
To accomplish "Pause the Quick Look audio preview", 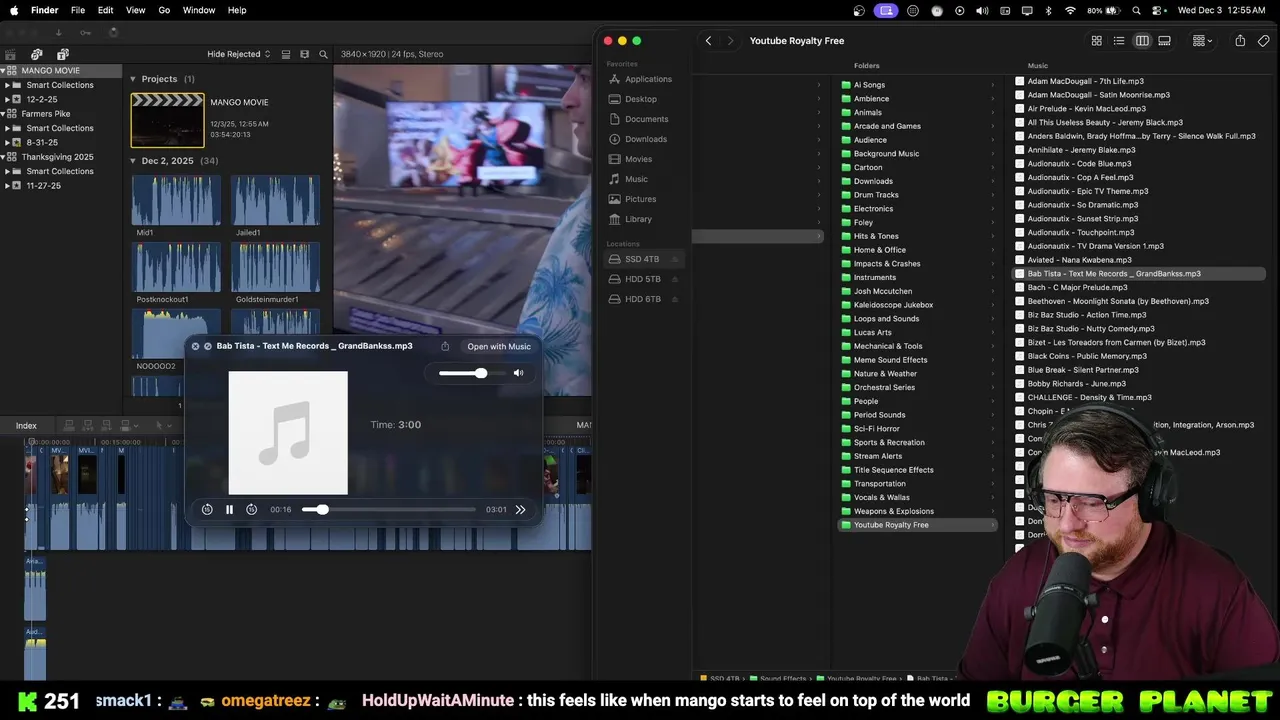I will pyautogui.click(x=229, y=510).
